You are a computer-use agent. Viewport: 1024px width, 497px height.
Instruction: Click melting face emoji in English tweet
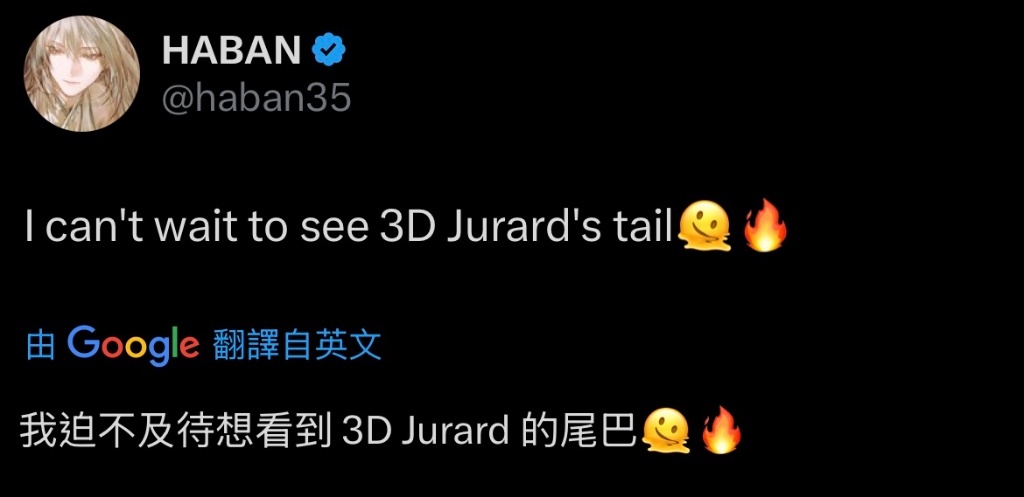pos(703,227)
